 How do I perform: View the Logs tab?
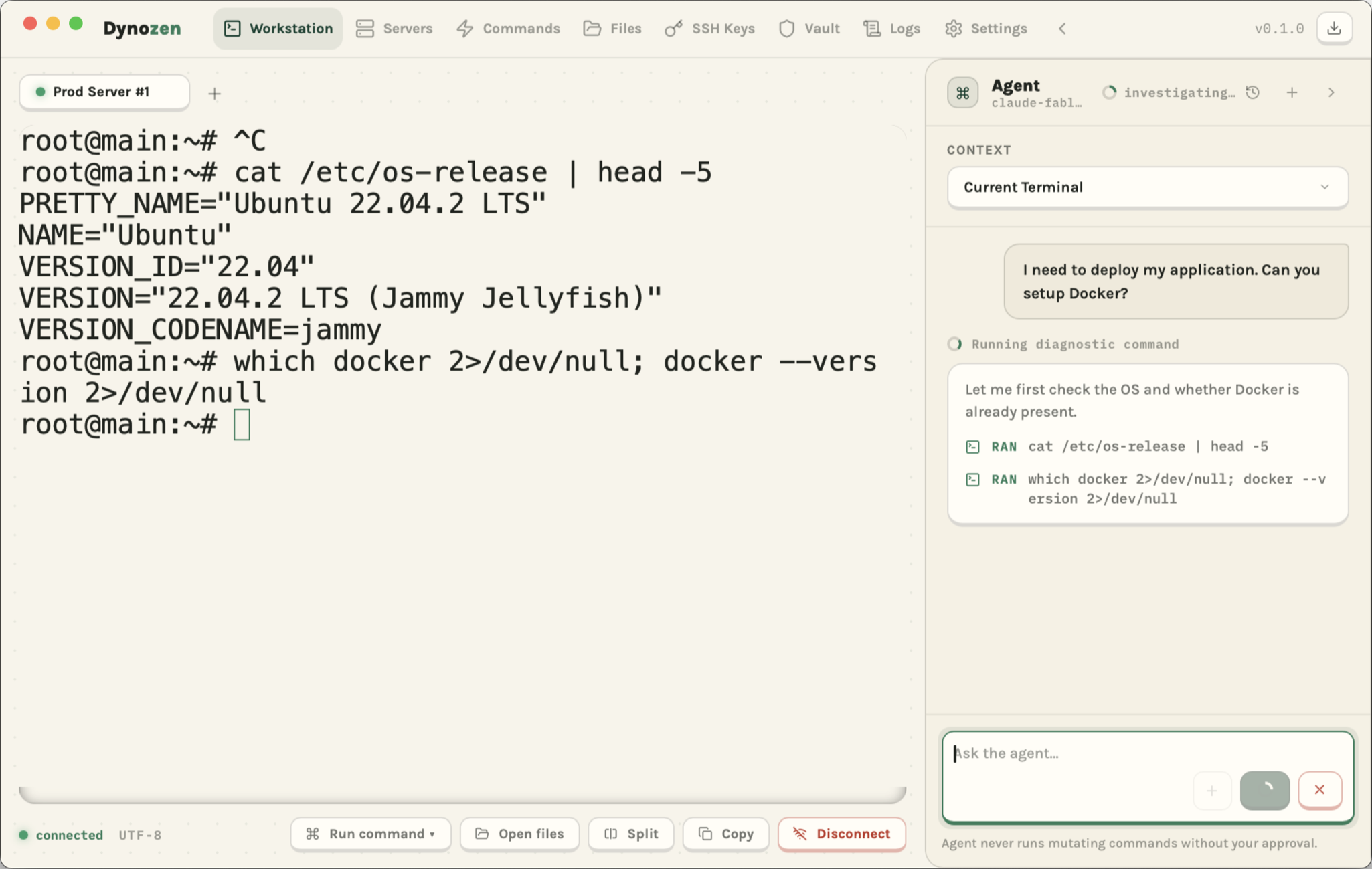[892, 29]
